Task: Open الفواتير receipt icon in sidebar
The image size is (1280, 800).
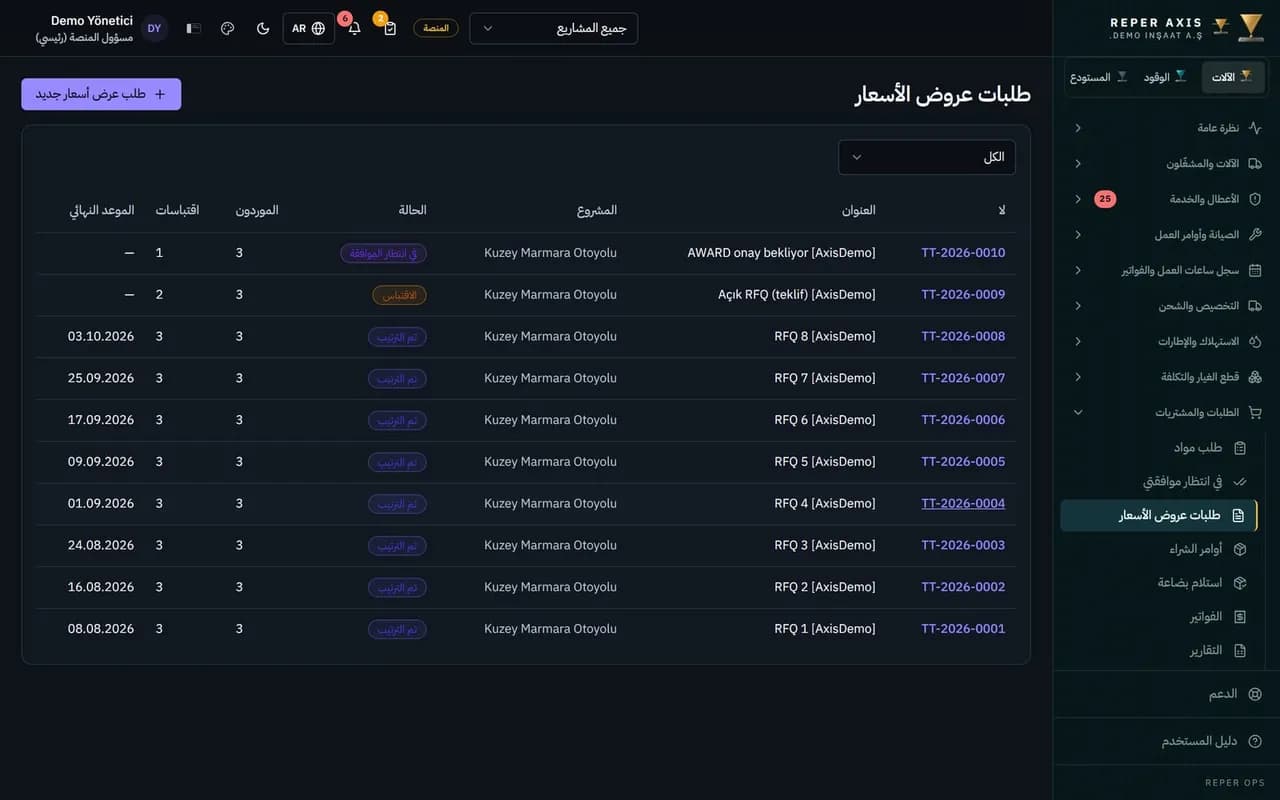Action: point(1240,617)
